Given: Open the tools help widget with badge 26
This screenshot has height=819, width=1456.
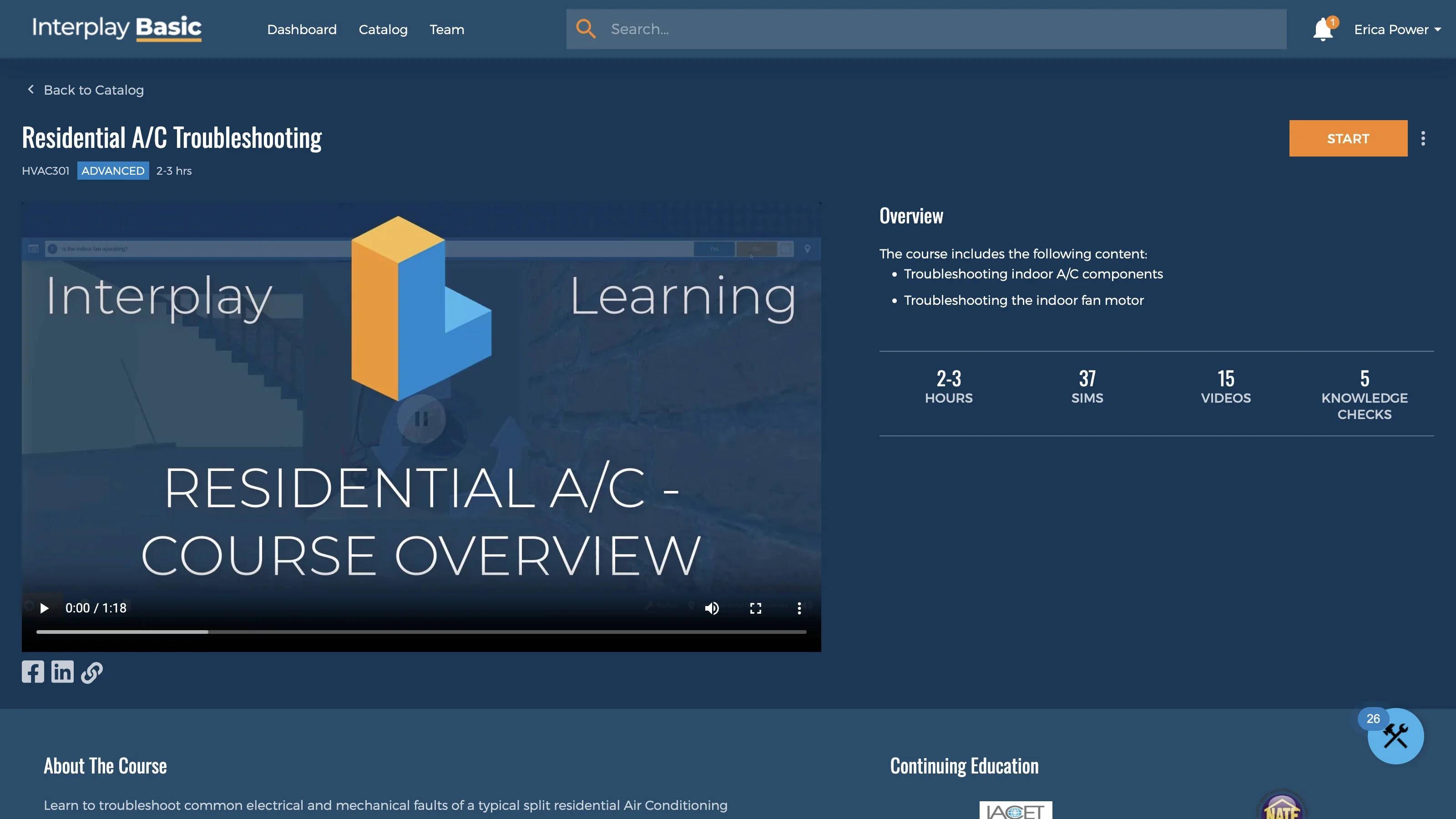Looking at the screenshot, I should [1395, 736].
